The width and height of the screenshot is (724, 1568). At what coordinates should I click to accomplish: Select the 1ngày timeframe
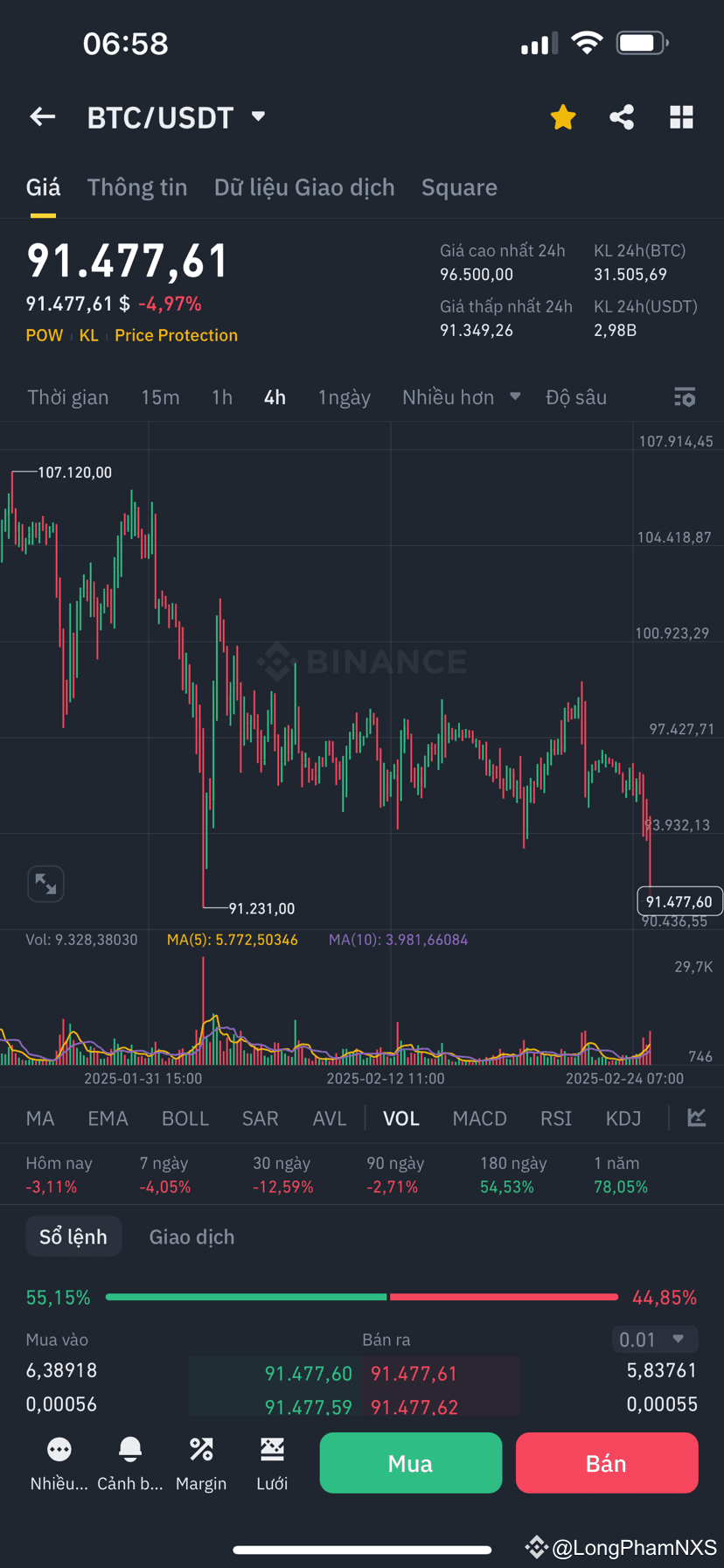345,398
